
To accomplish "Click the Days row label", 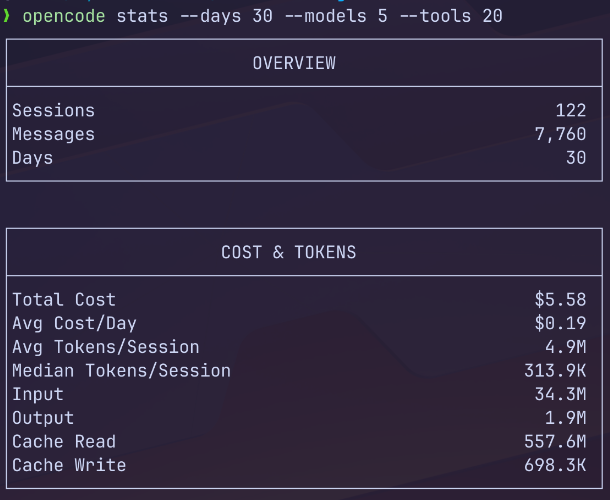I will 33,158.
